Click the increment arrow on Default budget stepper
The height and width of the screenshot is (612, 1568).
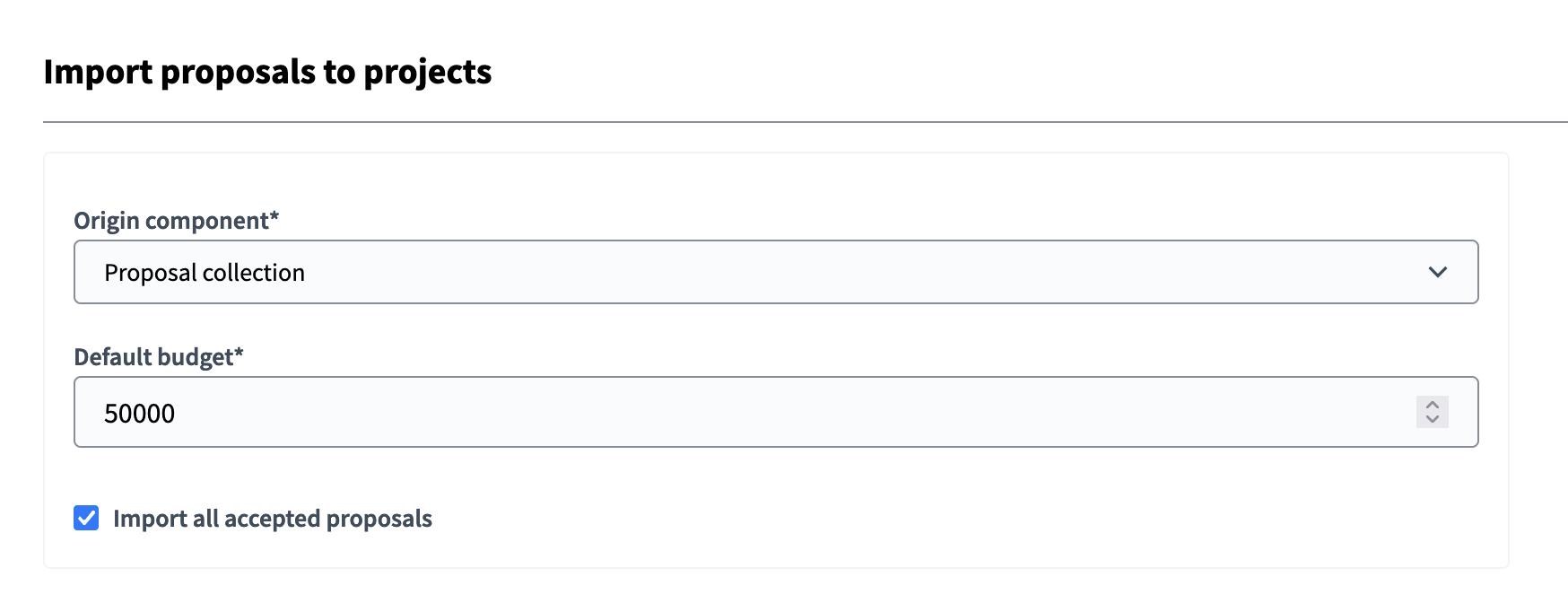[x=1433, y=405]
